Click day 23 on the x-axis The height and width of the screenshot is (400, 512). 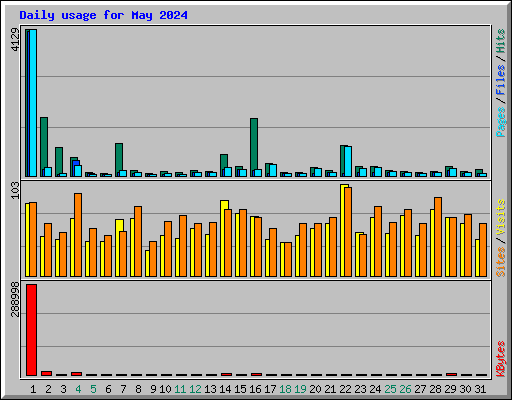361,389
